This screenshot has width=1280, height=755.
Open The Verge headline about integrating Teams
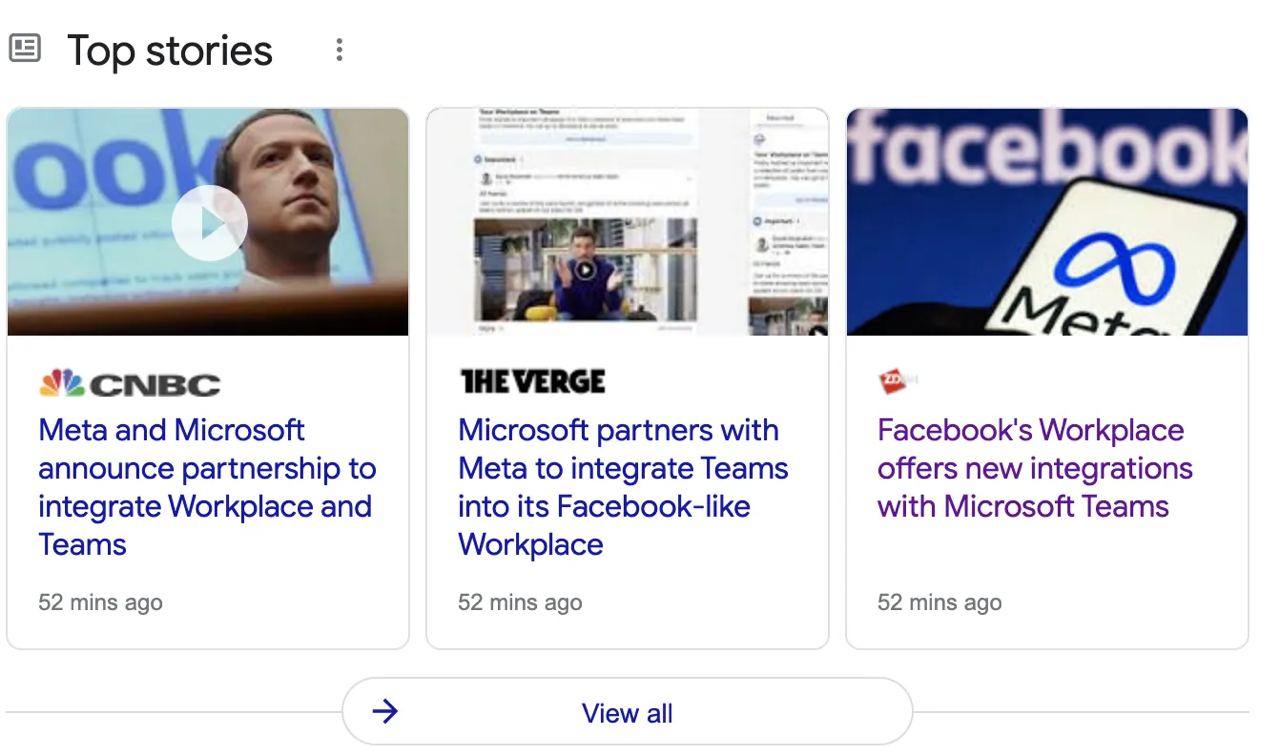coord(622,487)
